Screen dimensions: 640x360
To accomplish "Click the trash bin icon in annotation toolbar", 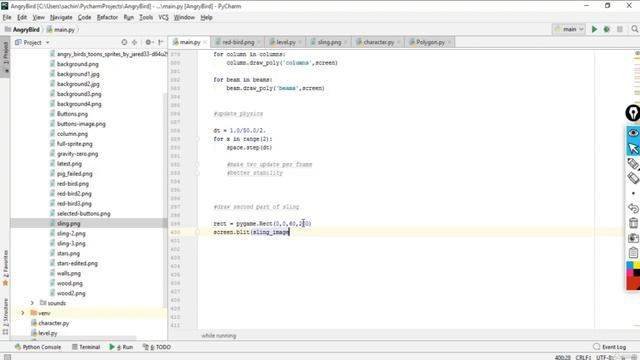I will pyautogui.click(x=633, y=223).
